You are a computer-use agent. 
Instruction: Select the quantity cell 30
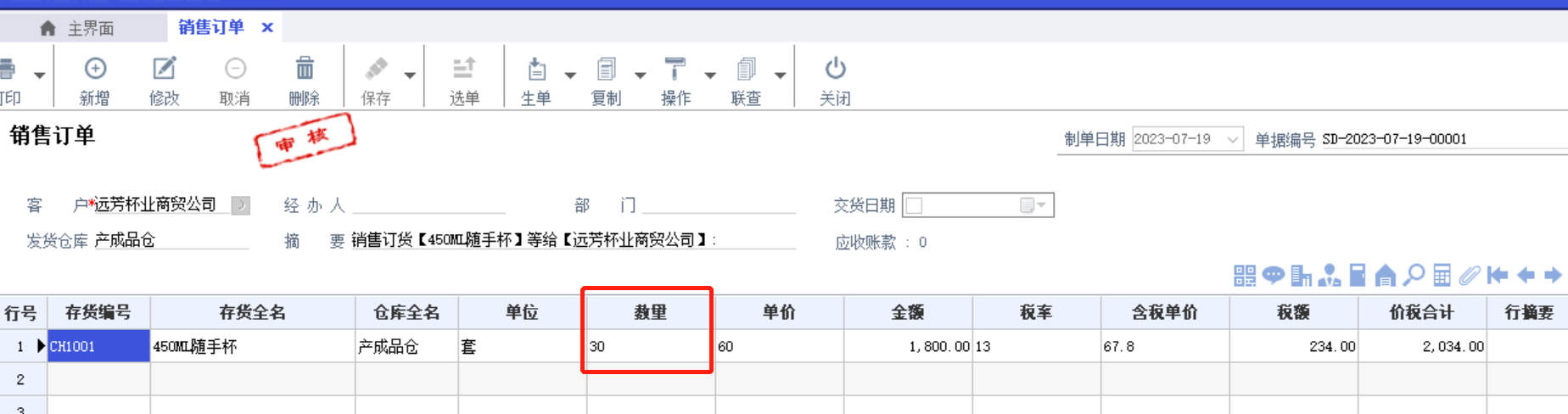point(651,346)
